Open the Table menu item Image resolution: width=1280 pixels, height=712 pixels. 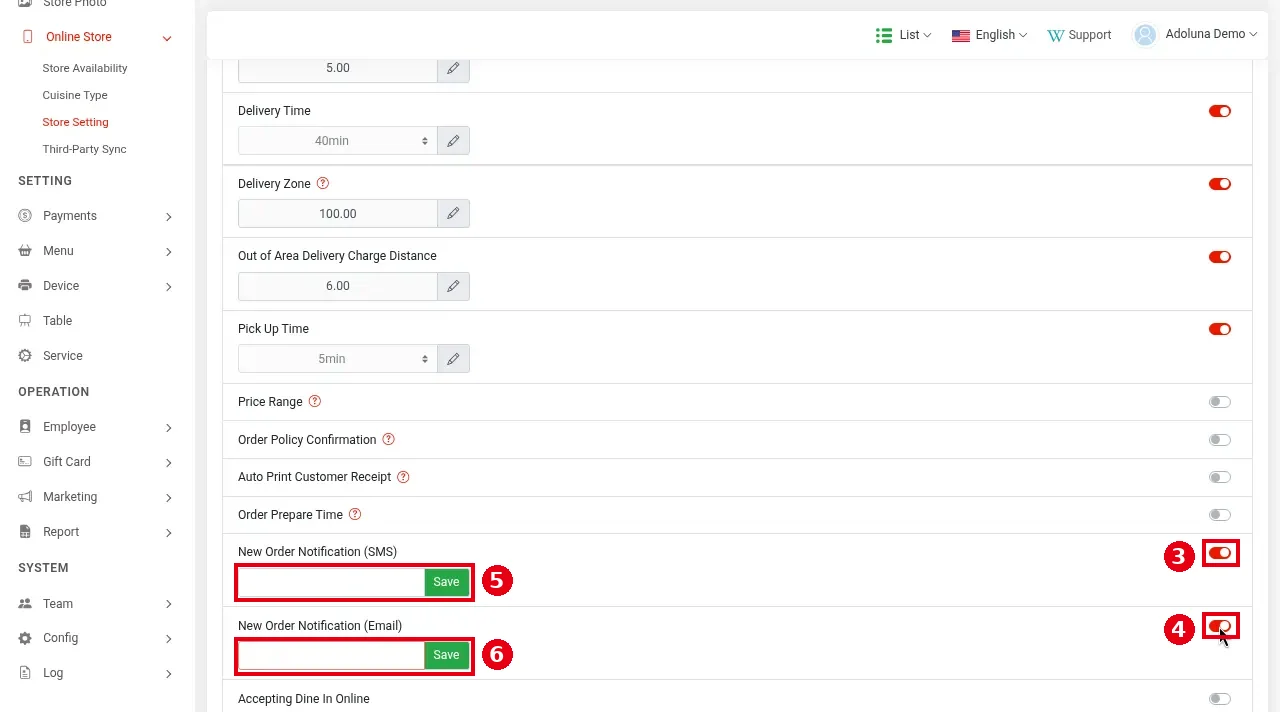[x=57, y=321]
